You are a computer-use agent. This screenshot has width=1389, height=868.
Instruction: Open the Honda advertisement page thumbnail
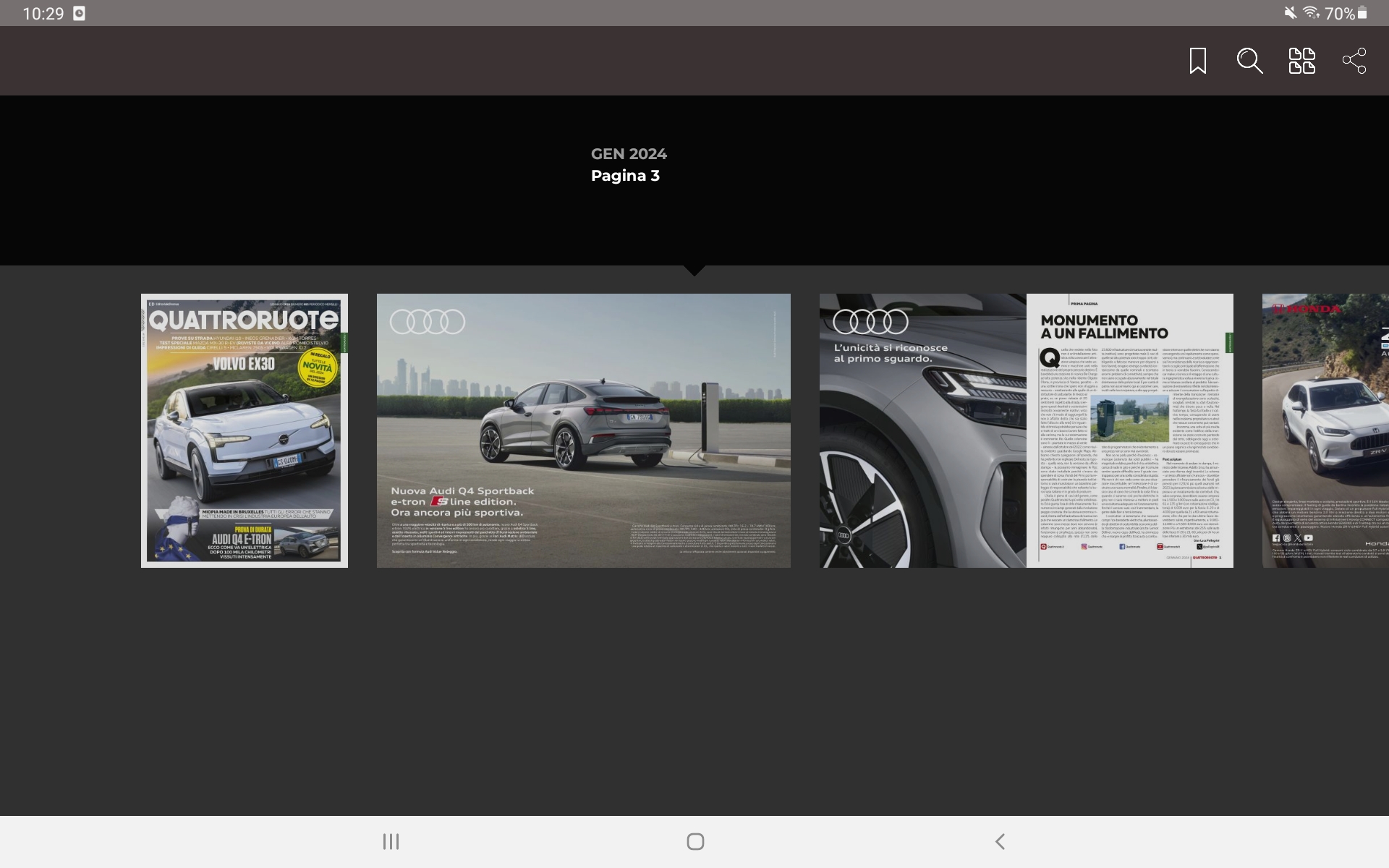pos(1325,430)
